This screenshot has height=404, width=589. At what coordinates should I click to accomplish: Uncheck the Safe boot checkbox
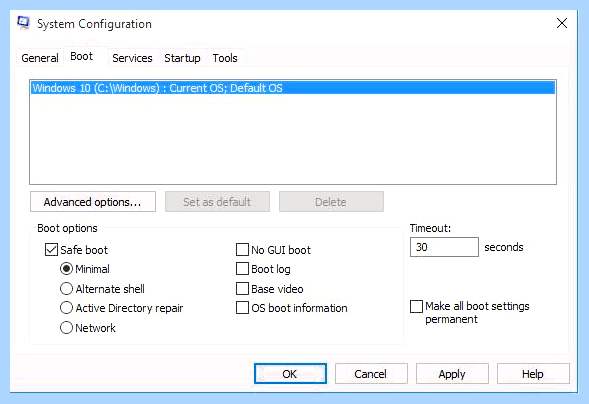(51, 250)
